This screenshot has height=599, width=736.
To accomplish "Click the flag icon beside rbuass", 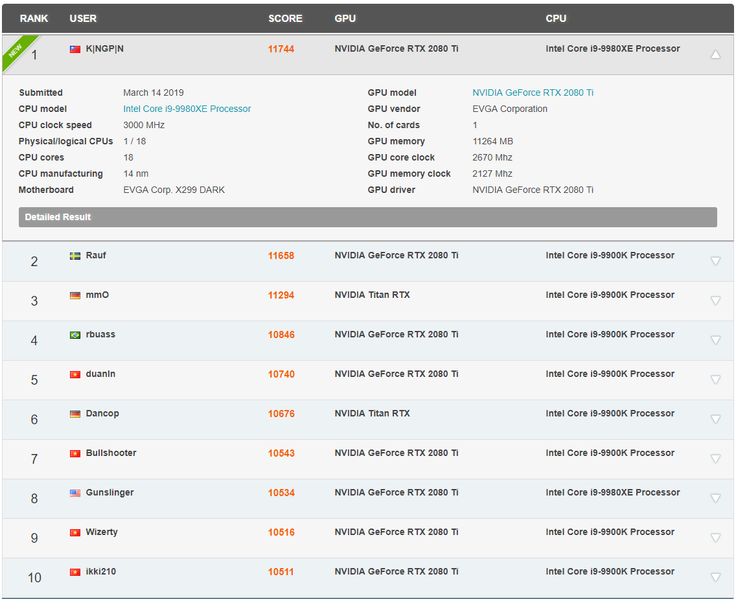I will tap(75, 335).
